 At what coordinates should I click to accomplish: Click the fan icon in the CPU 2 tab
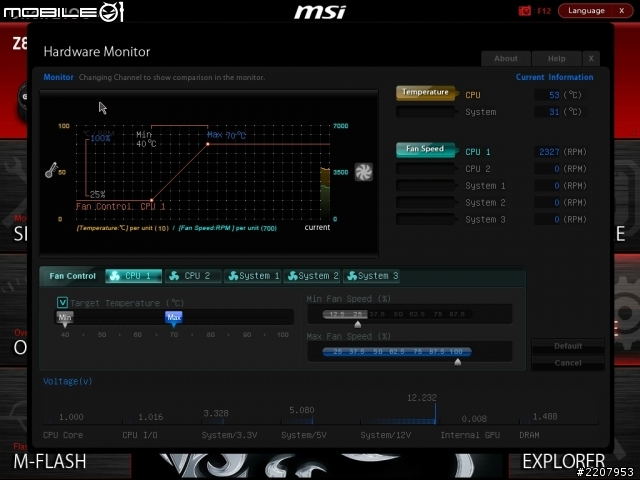point(174,276)
